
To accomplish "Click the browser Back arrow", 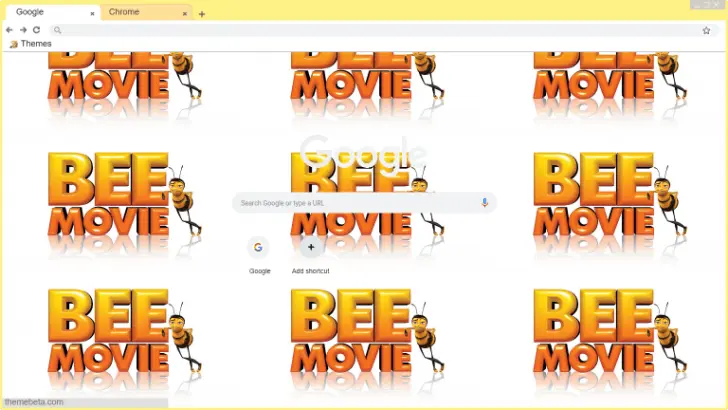I will pyautogui.click(x=9, y=30).
